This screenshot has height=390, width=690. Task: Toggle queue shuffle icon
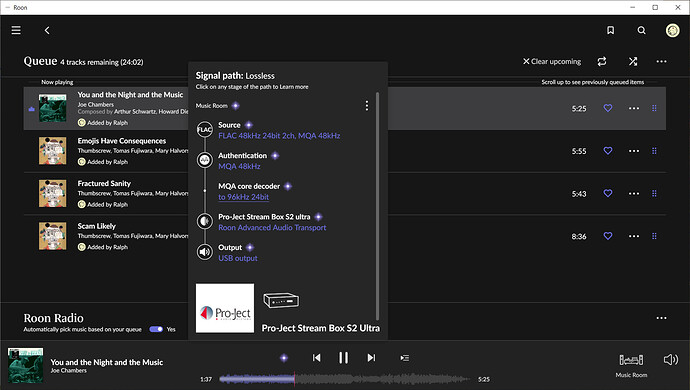(x=633, y=61)
